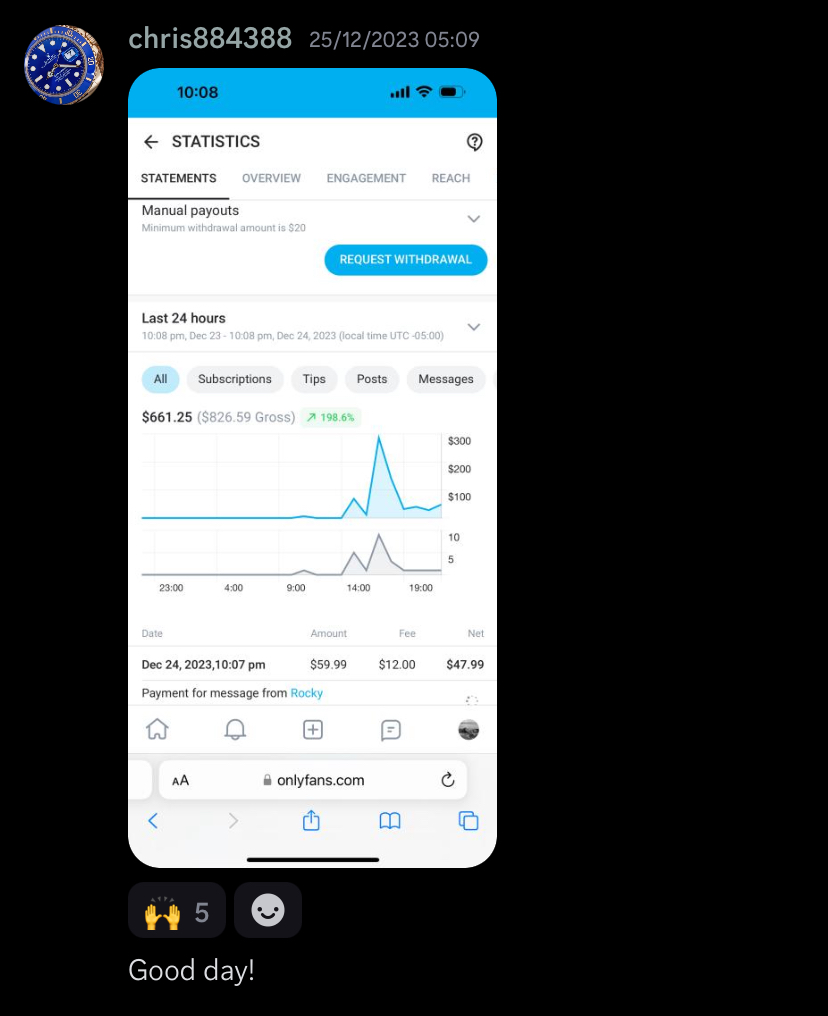Tap the back arrow beside STATISTICS
The height and width of the screenshot is (1016, 828).
pos(151,142)
